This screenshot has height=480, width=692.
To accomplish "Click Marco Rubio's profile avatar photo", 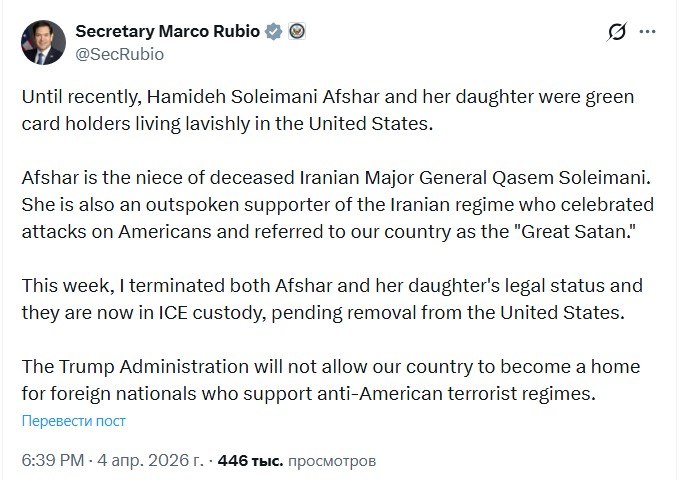I will click(x=43, y=43).
